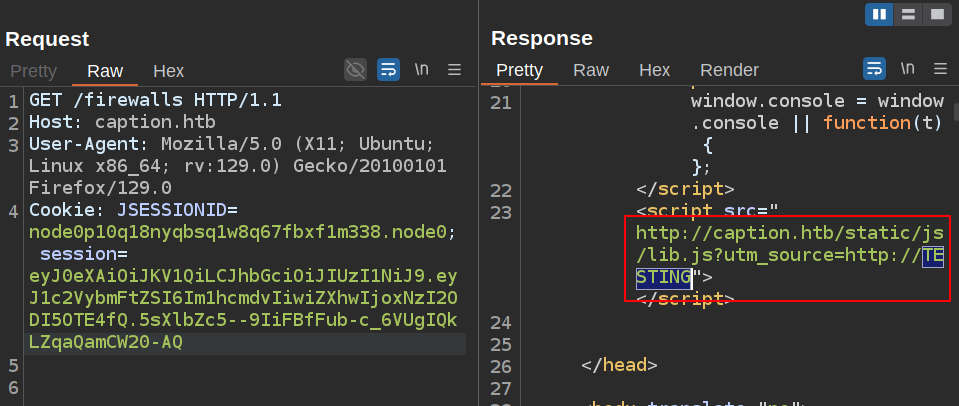This screenshot has width=959, height=406.
Task: Click the GET /firewalls request line
Action: tap(155, 100)
